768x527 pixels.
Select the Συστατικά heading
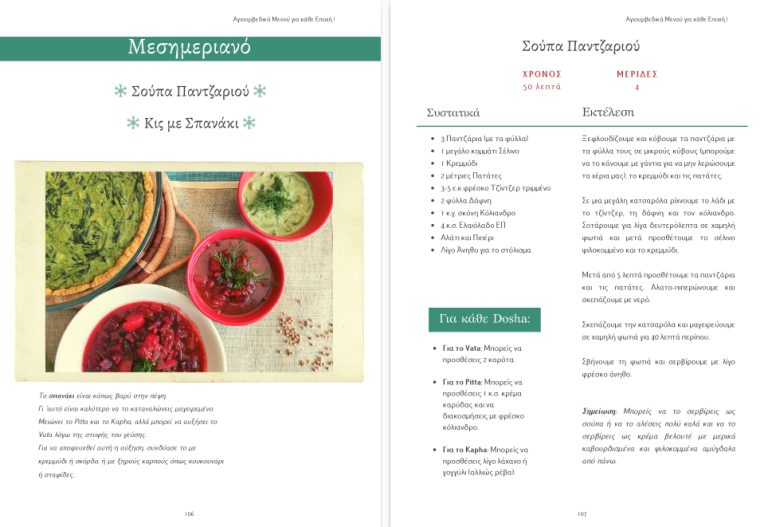pos(454,111)
